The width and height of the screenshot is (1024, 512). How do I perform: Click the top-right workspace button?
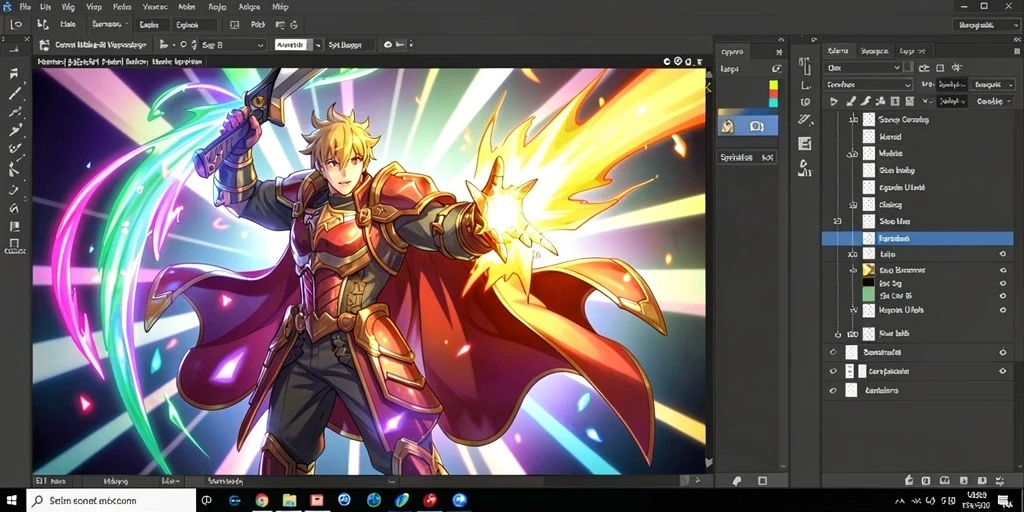(x=985, y=25)
